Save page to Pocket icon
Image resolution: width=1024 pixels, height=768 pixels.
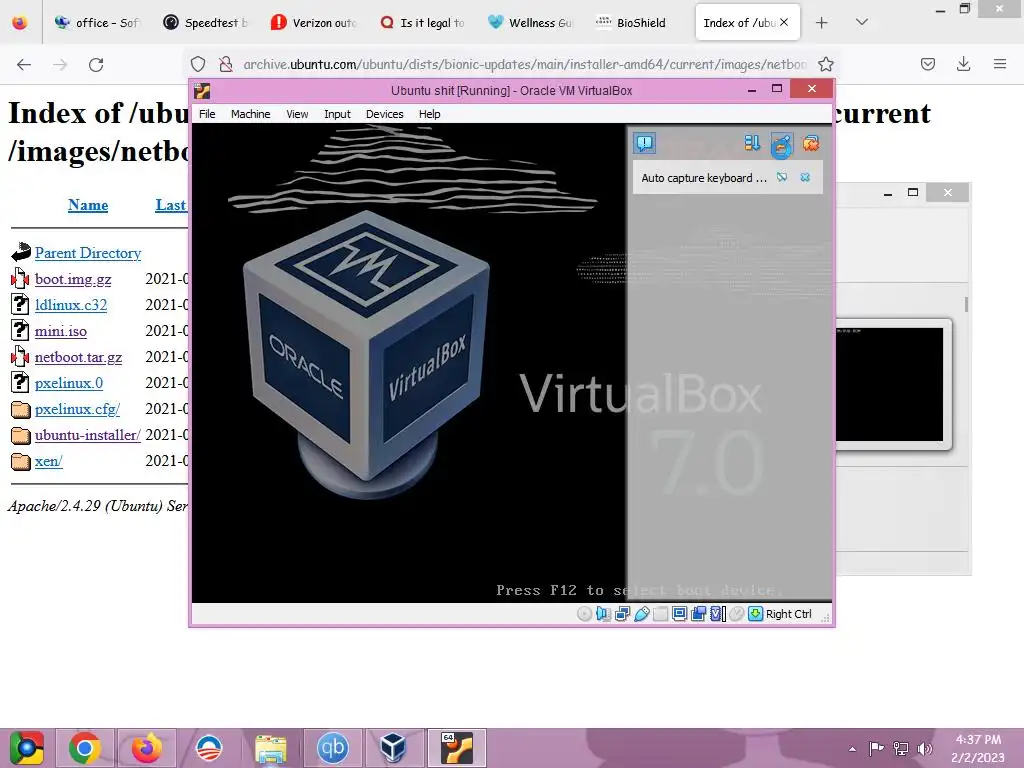pos(927,64)
